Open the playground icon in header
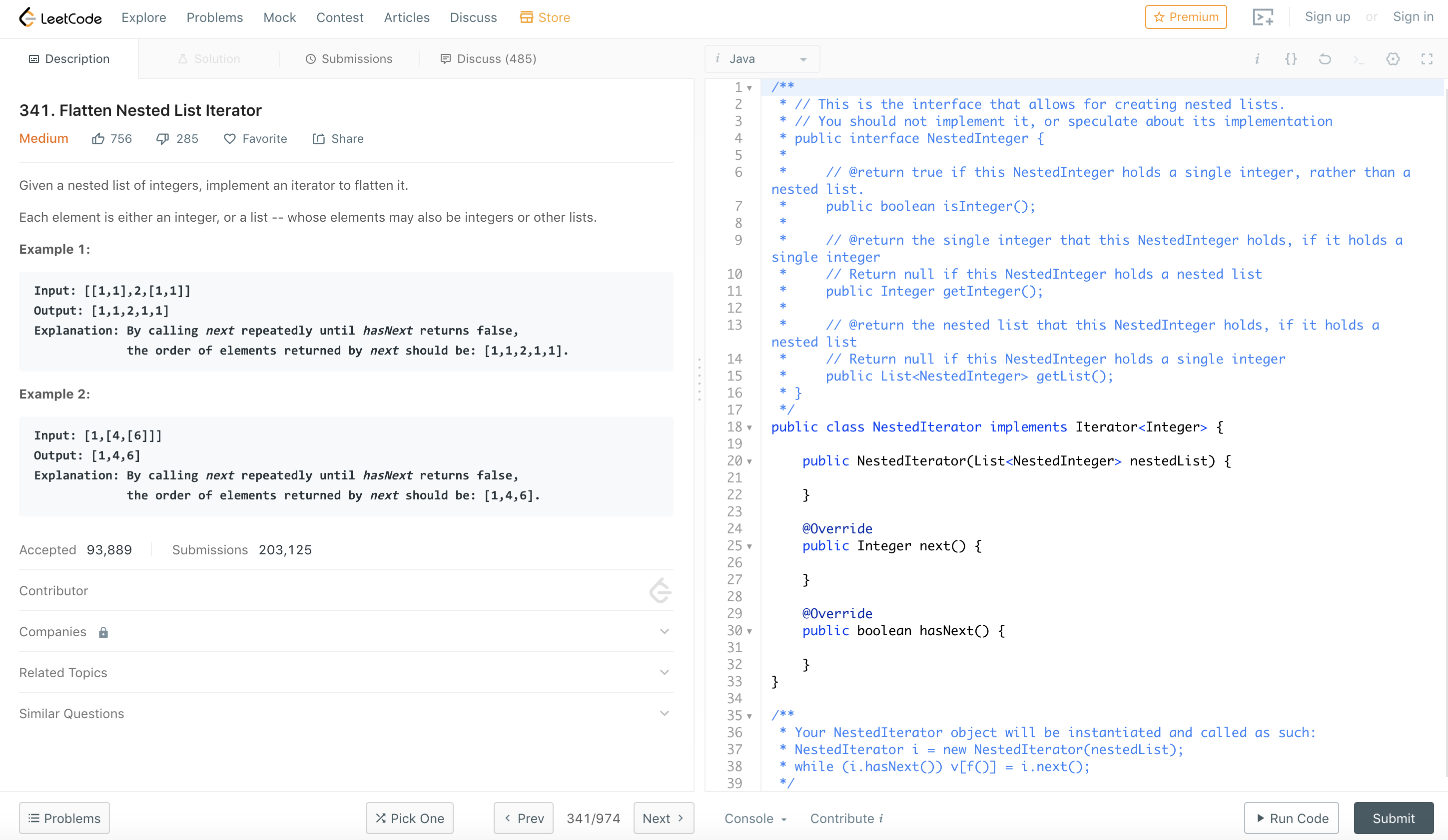 [x=1263, y=17]
